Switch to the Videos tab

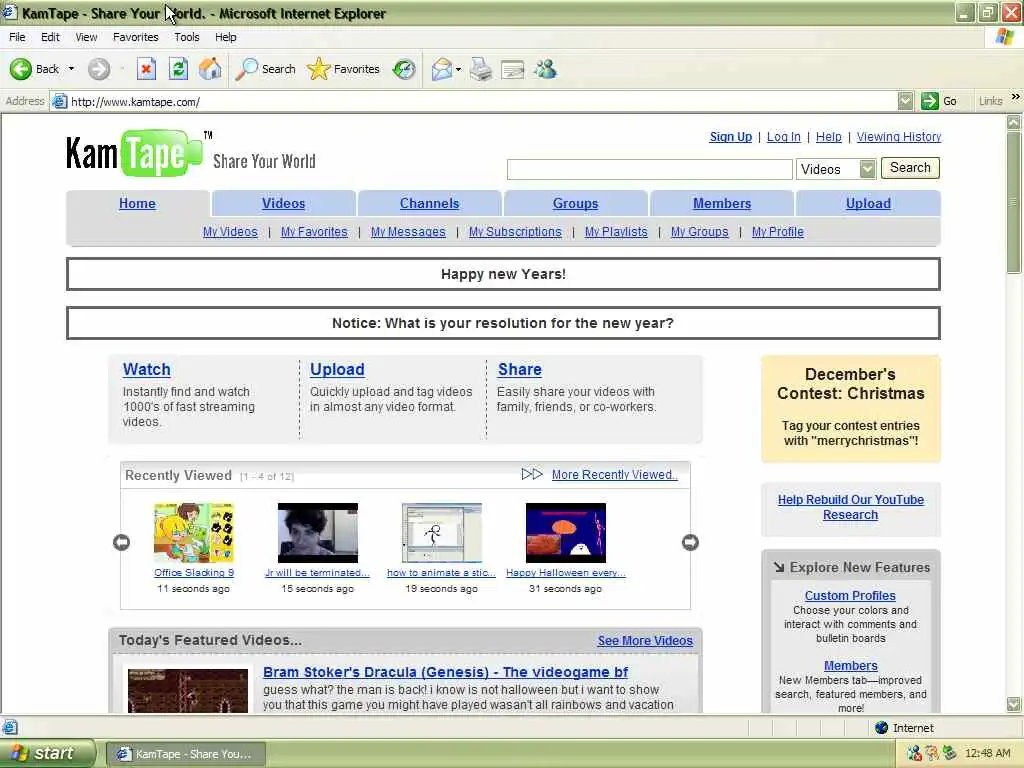283,203
